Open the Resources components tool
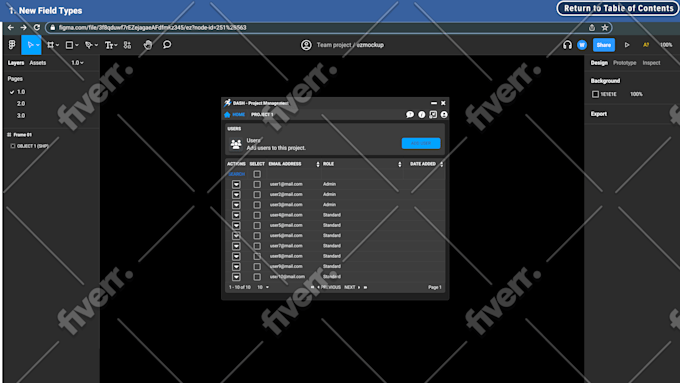 pos(127,45)
